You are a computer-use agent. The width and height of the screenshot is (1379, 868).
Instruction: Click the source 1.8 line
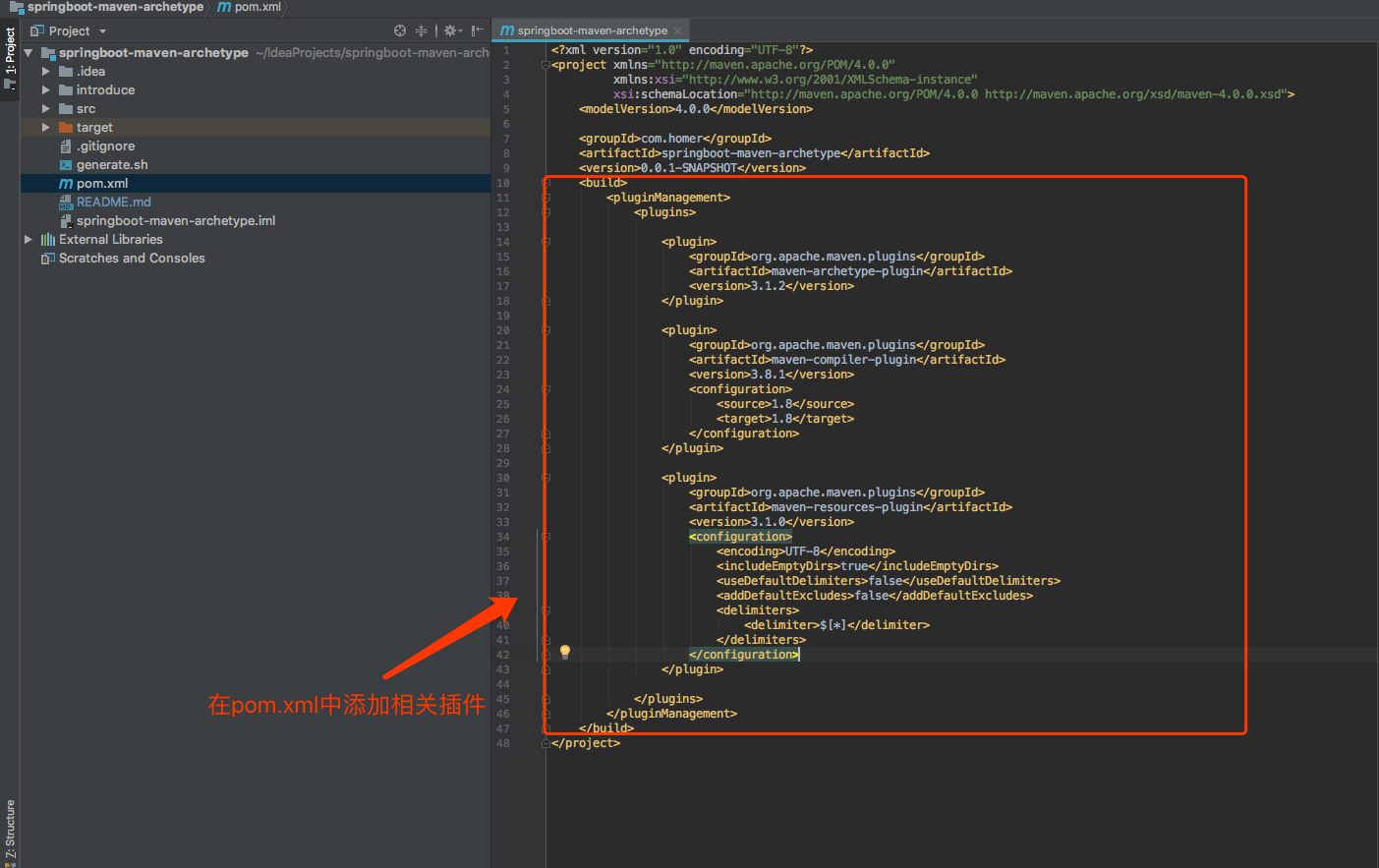click(x=785, y=404)
